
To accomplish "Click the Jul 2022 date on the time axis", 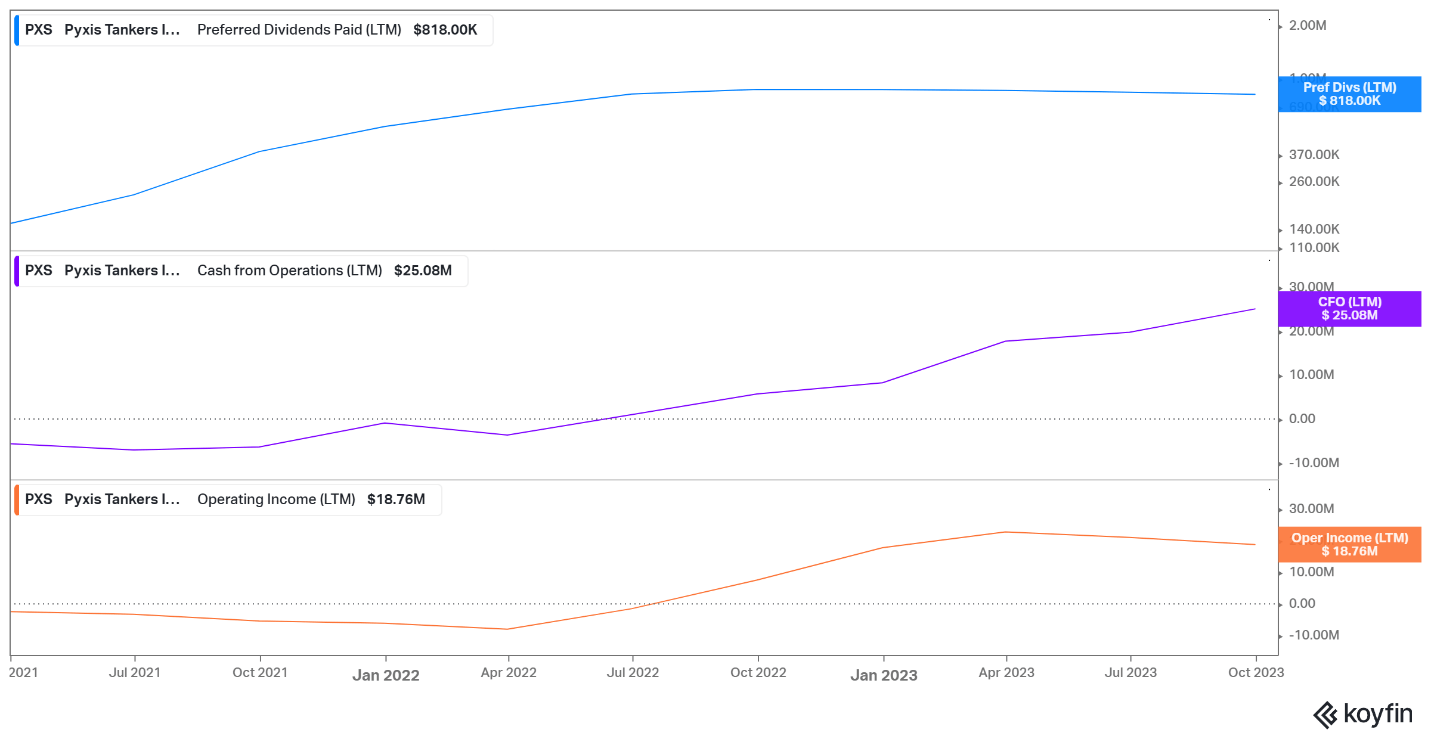I will (632, 673).
